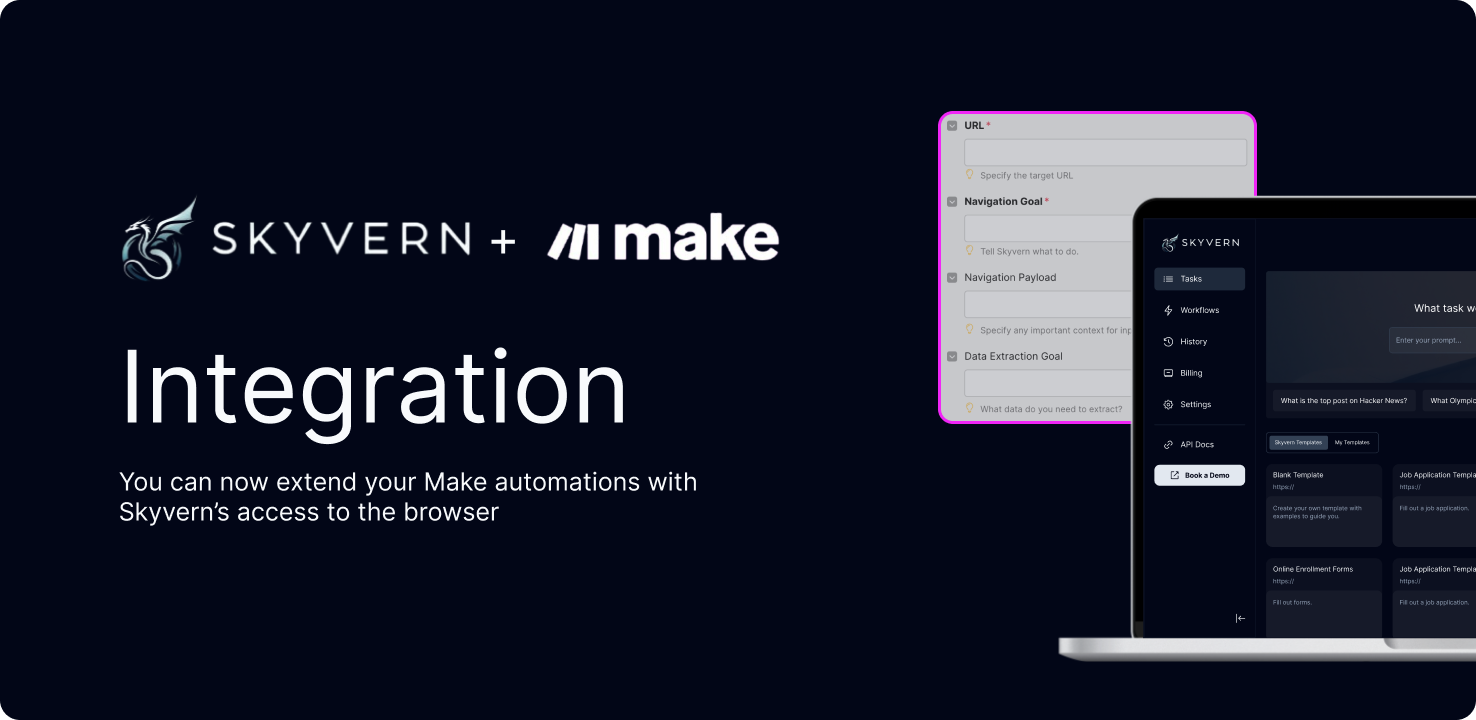
Task: Click the Navigation Goal input field
Action: 1048,228
